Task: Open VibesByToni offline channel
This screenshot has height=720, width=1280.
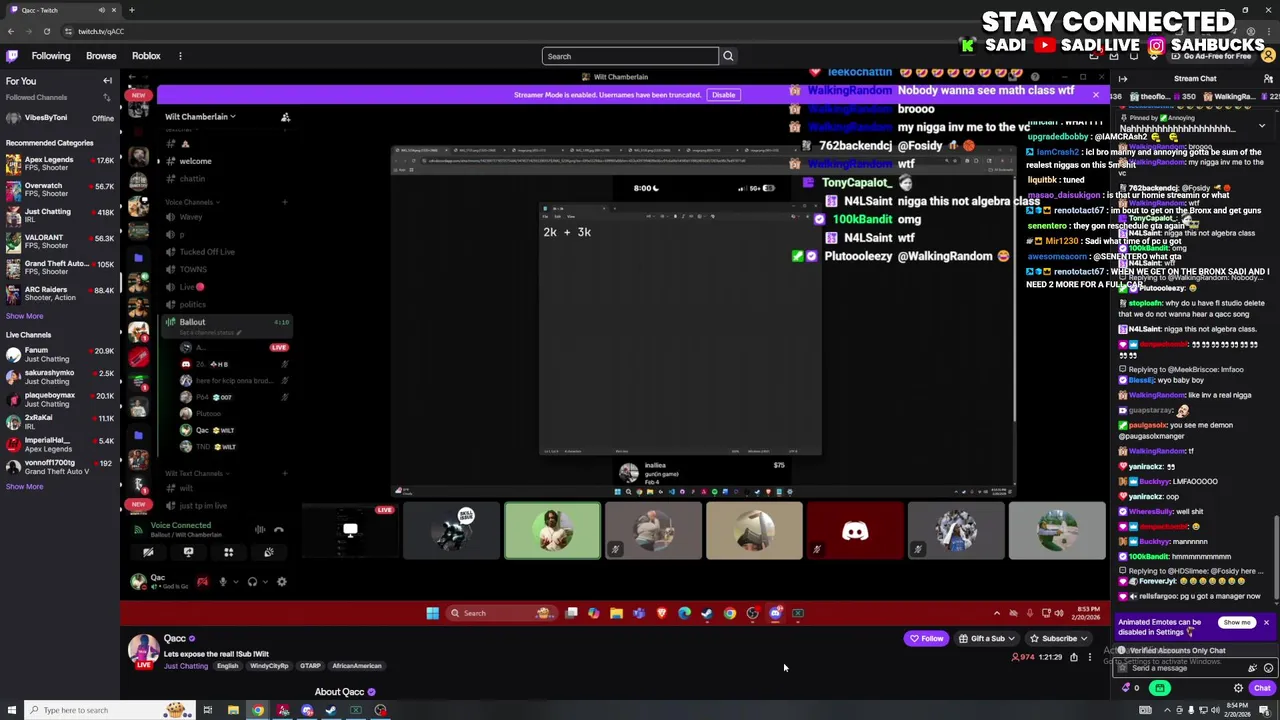Action: 60,118
